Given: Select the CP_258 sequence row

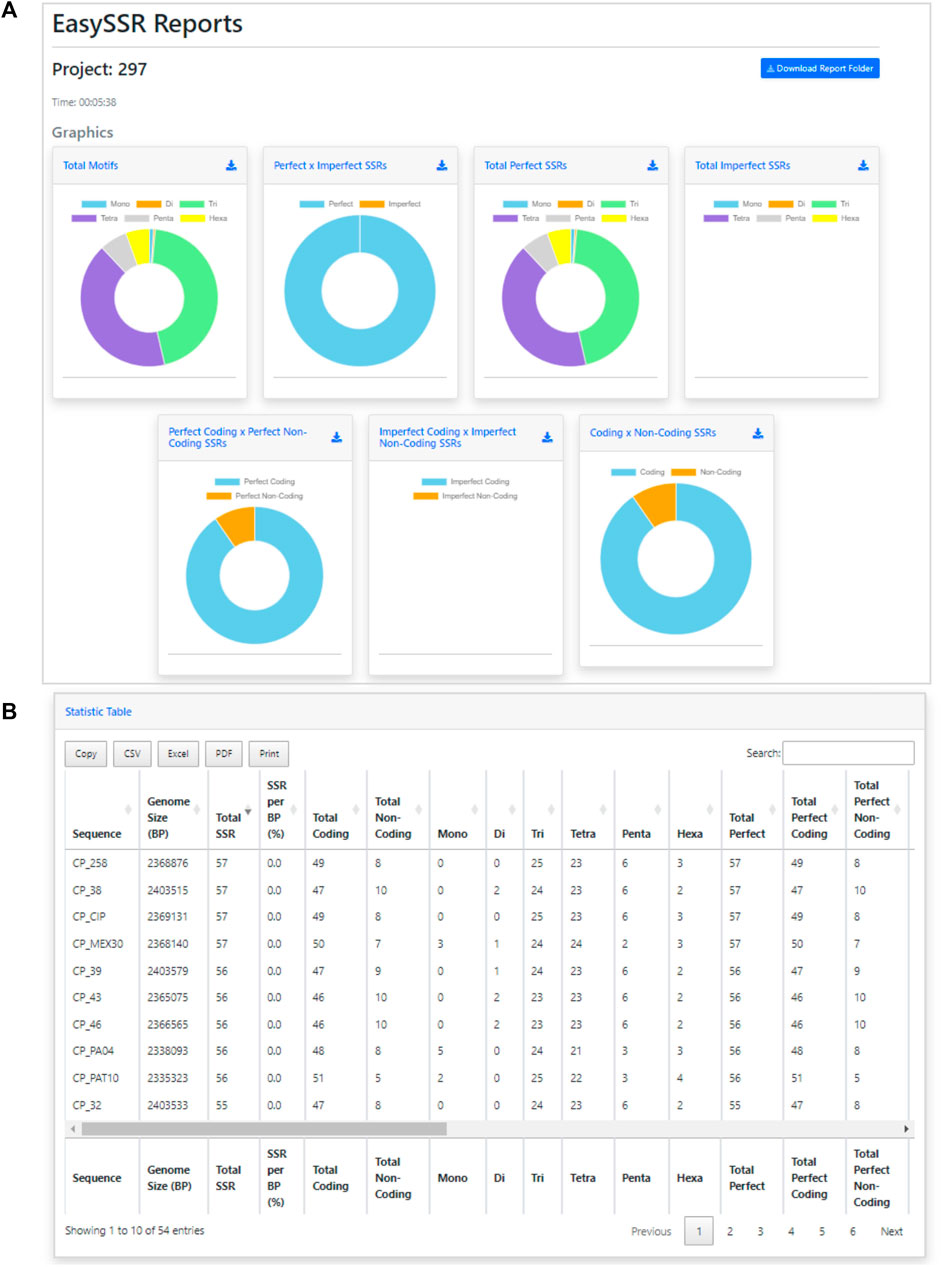Looking at the screenshot, I should click(x=489, y=862).
